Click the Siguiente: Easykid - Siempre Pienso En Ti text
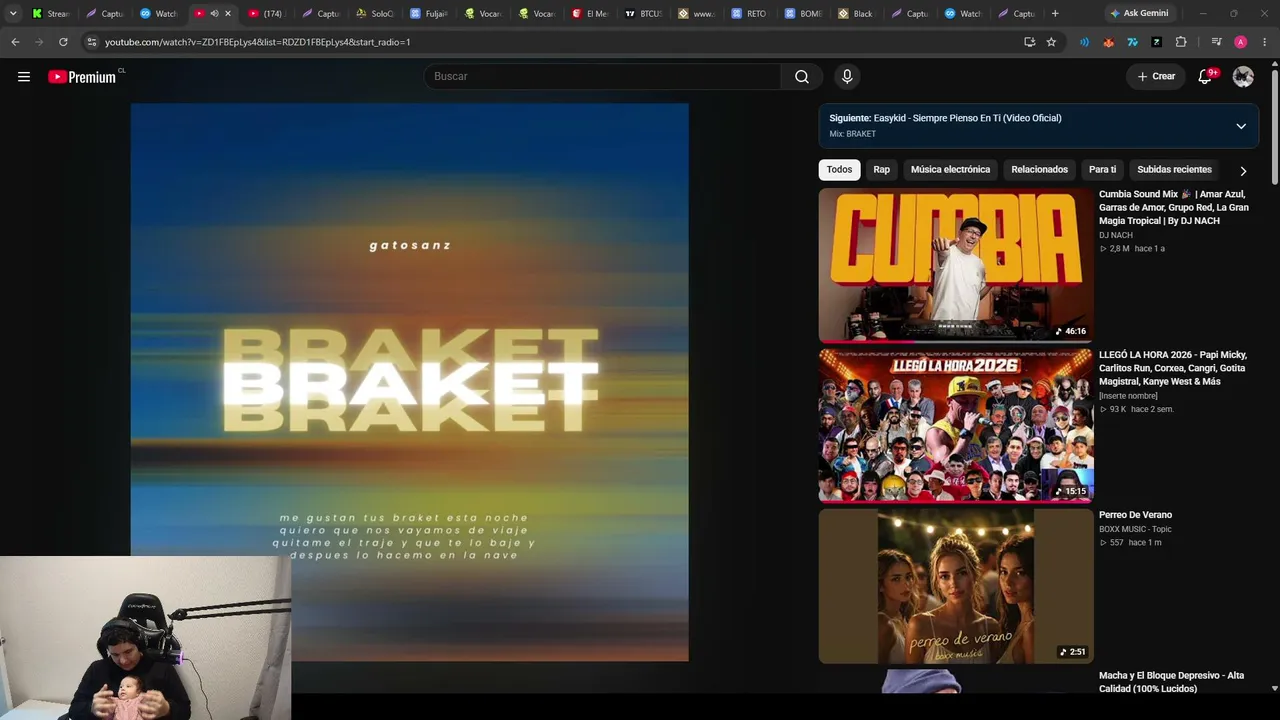Image resolution: width=1280 pixels, height=720 pixels. (x=945, y=118)
